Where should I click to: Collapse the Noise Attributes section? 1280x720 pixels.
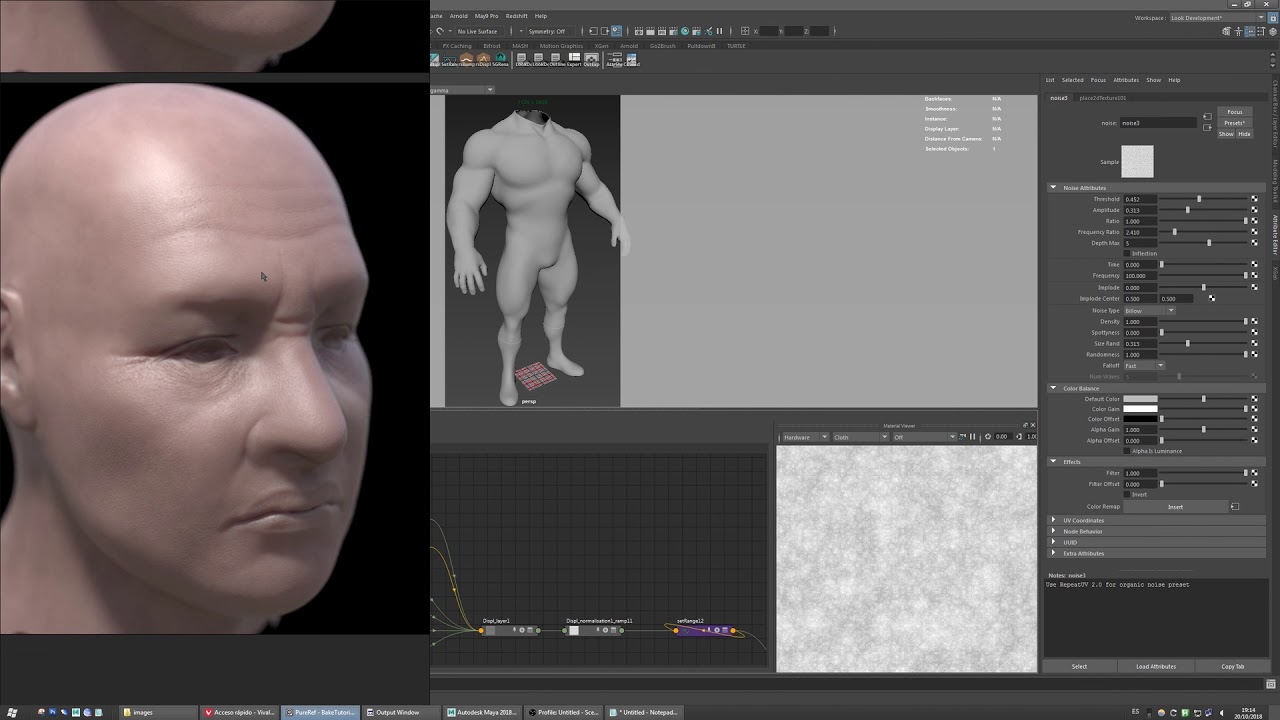point(1053,188)
